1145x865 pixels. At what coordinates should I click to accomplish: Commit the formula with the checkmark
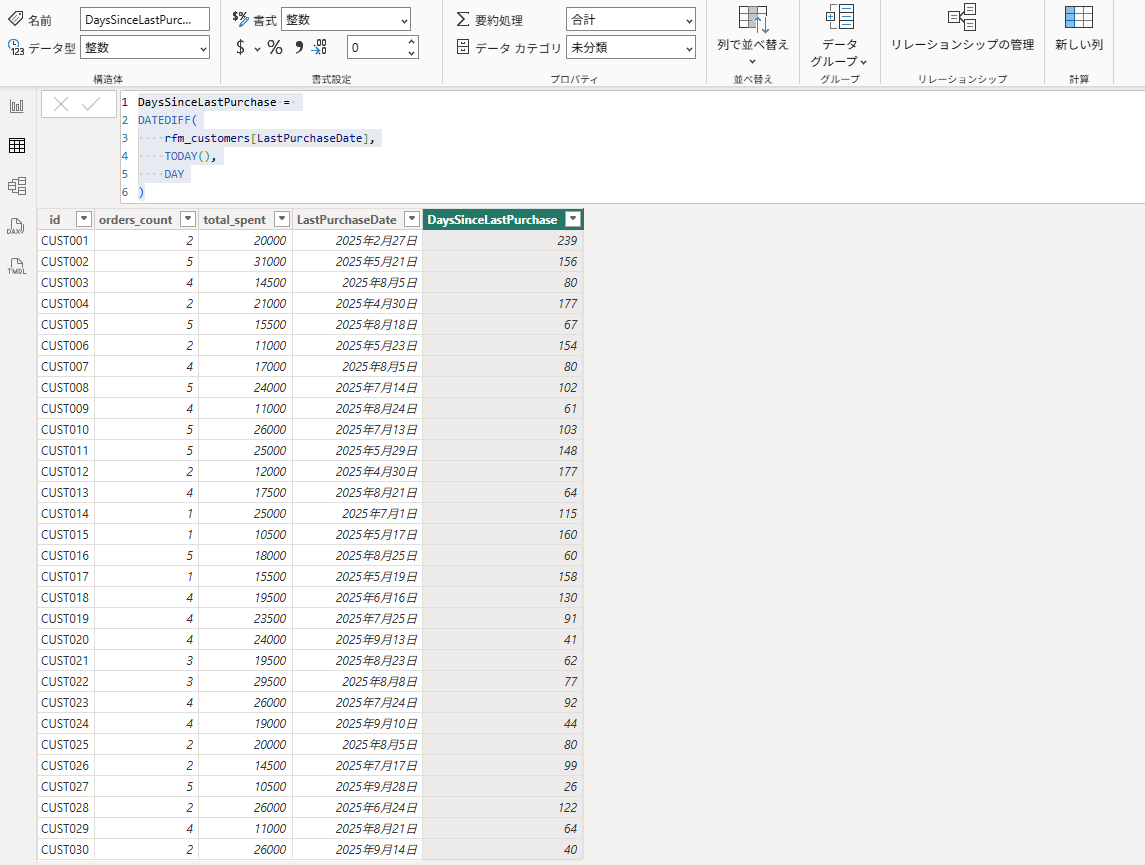point(92,104)
